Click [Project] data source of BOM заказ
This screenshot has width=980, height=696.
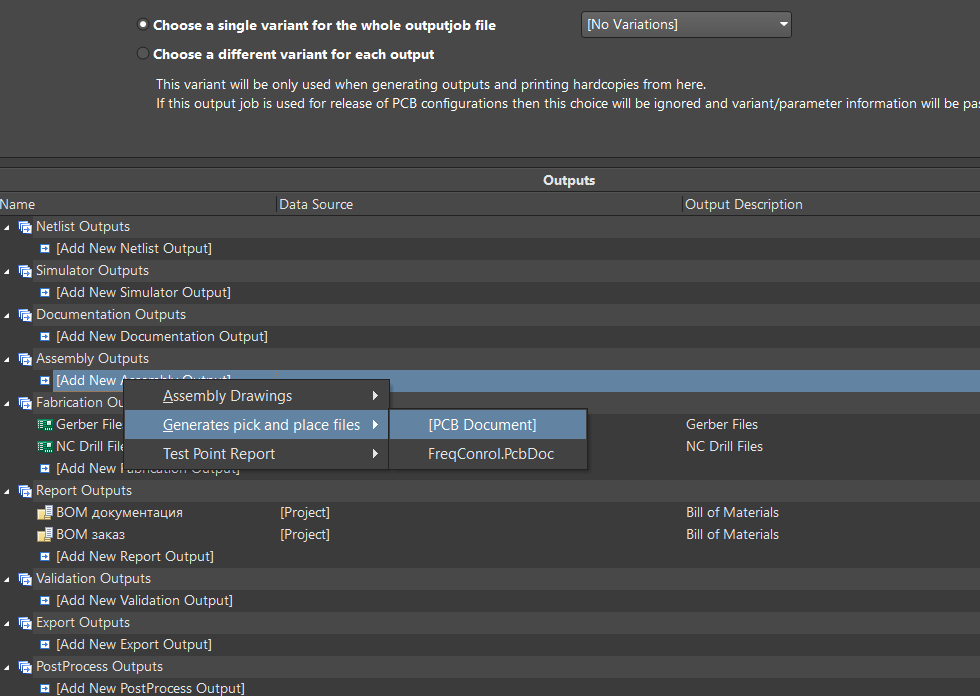(x=305, y=535)
